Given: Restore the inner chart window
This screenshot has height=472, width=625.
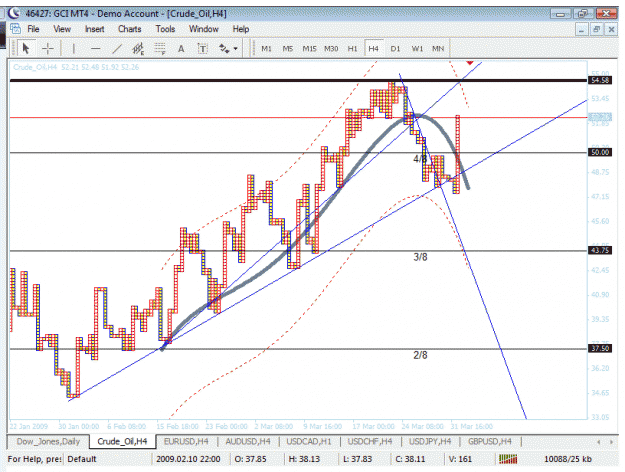Looking at the screenshot, I should point(597,30).
